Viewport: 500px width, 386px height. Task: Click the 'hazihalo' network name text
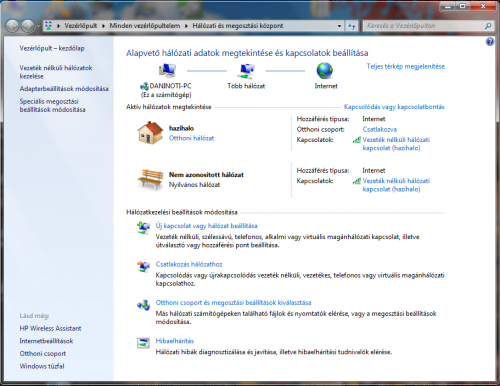pyautogui.click(x=181, y=128)
